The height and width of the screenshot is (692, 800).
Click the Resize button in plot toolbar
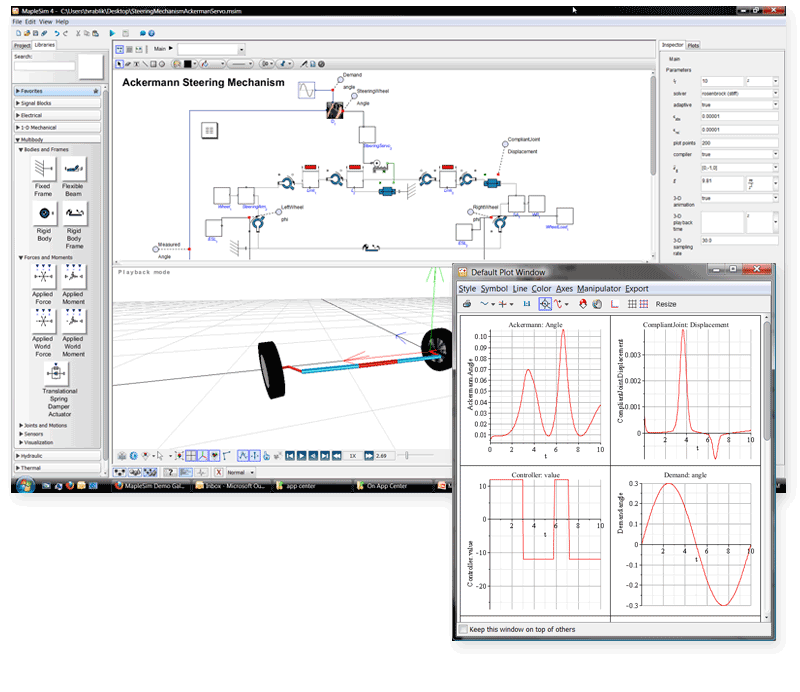(x=666, y=304)
